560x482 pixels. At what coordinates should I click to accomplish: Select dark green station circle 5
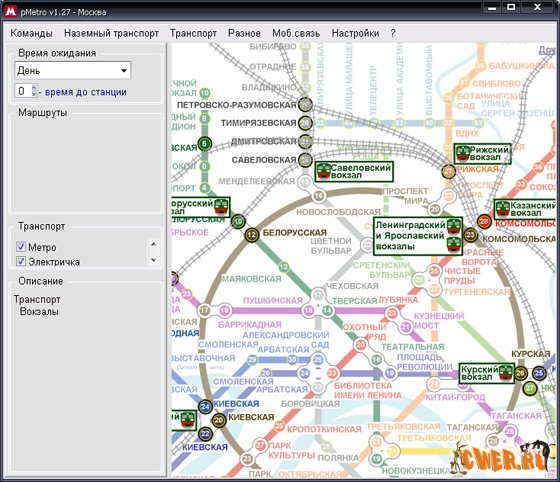click(205, 144)
